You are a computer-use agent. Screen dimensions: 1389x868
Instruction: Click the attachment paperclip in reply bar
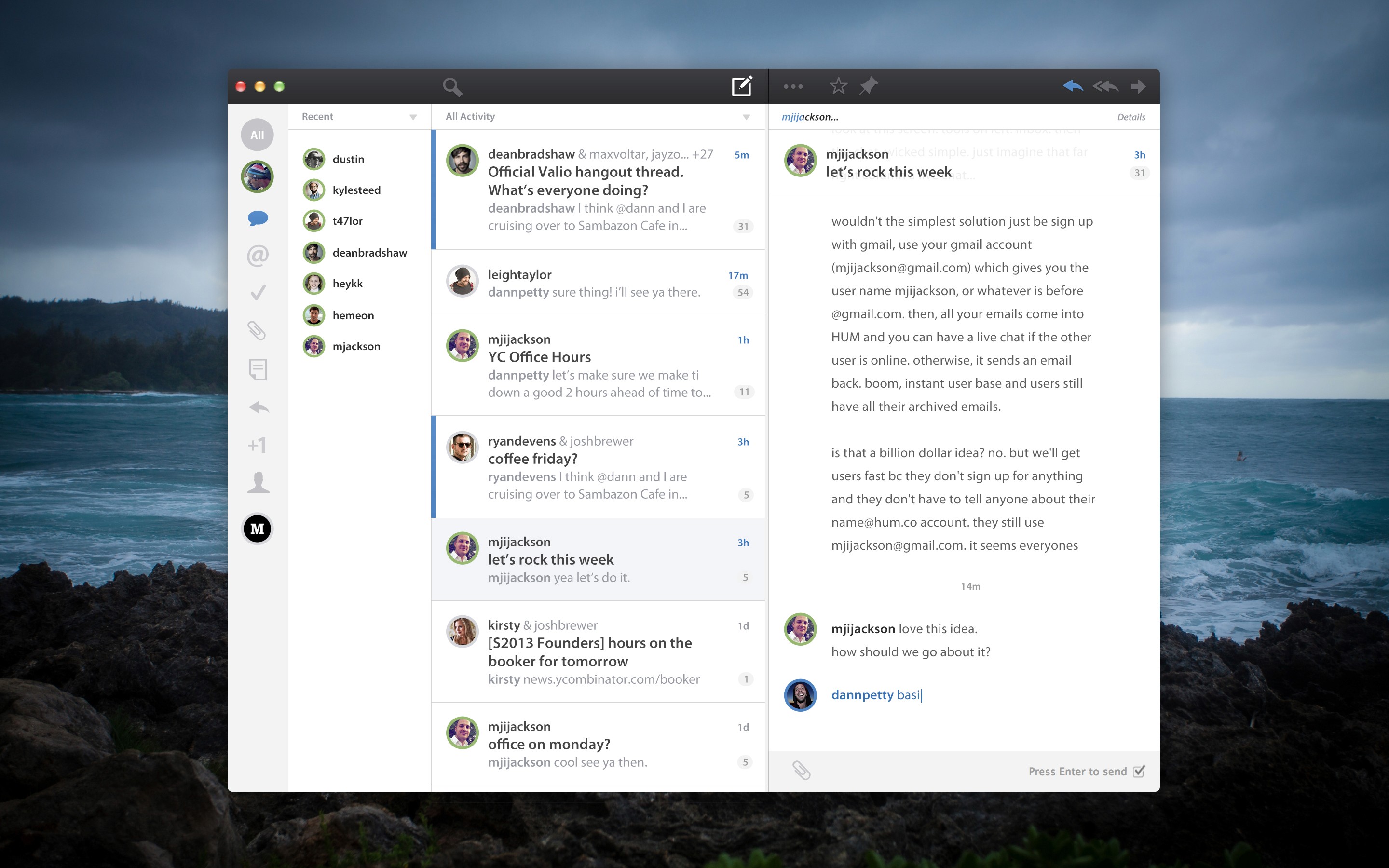(801, 771)
